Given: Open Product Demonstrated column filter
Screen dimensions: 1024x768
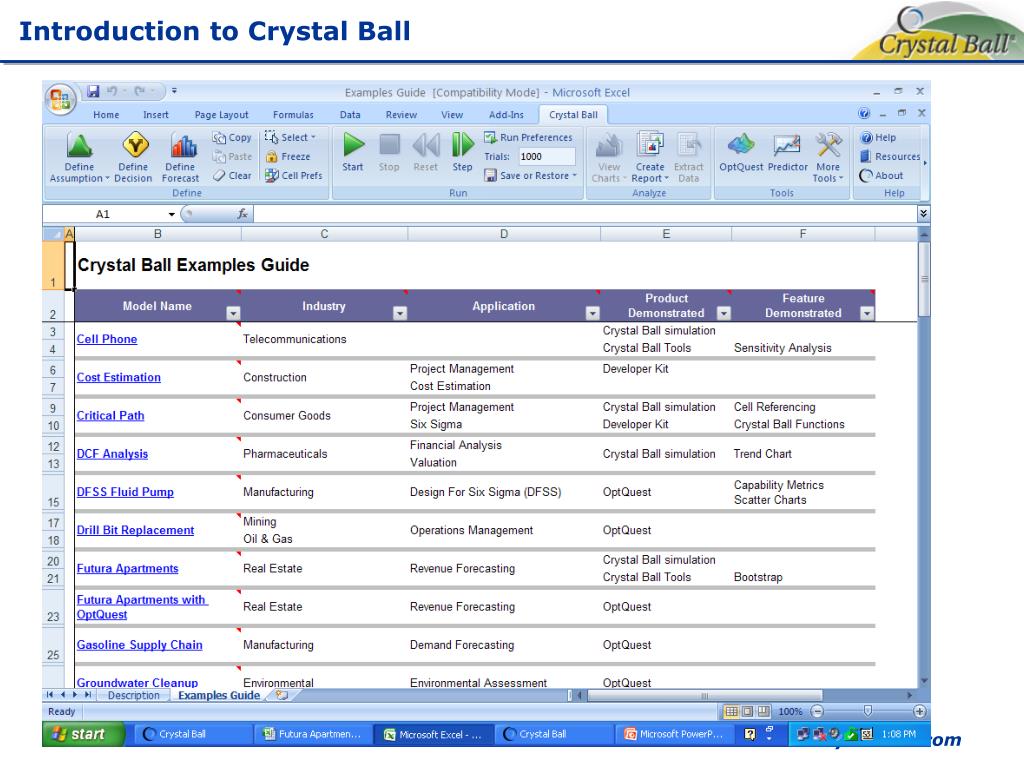Looking at the screenshot, I should click(724, 313).
